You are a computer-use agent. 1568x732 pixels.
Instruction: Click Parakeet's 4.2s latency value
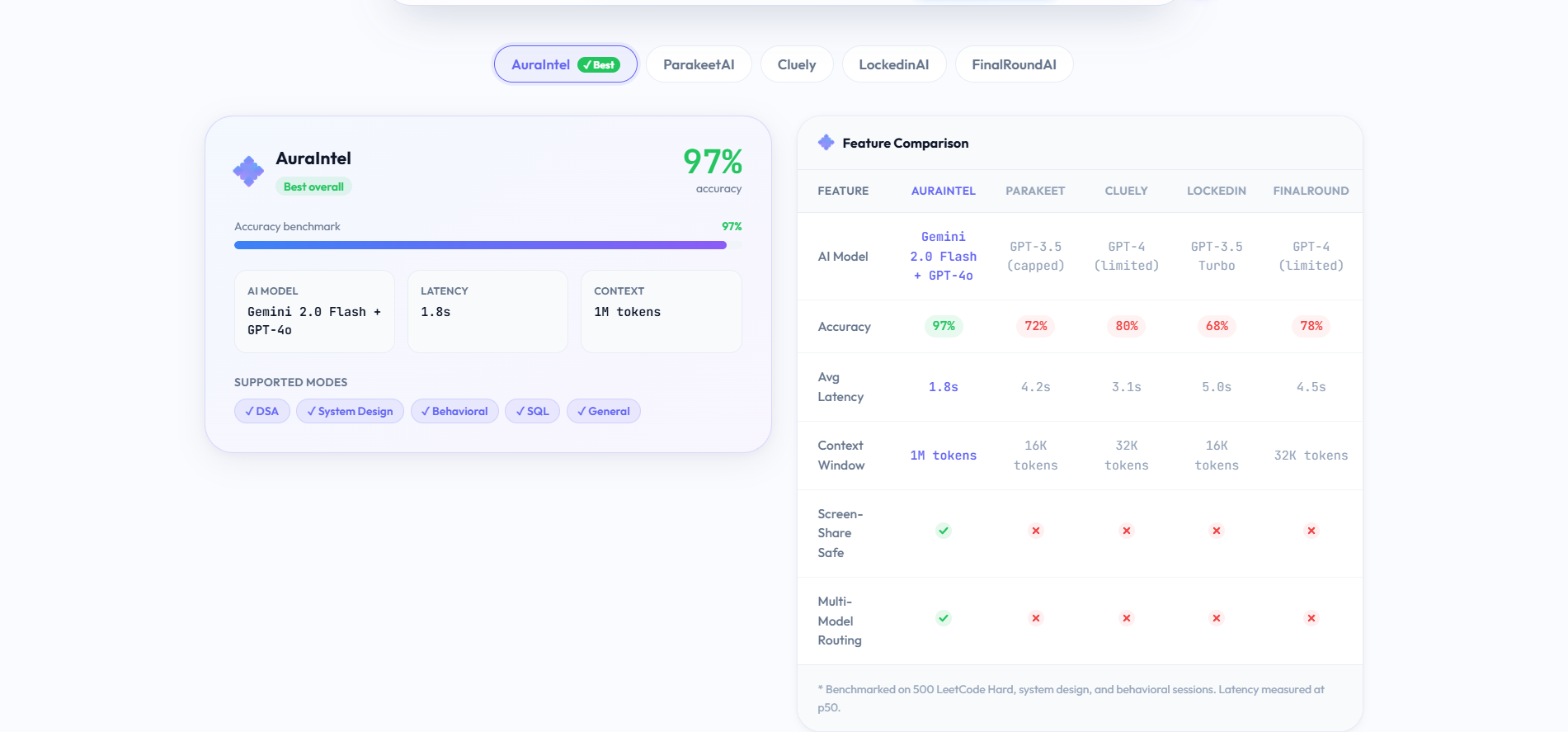tap(1036, 387)
